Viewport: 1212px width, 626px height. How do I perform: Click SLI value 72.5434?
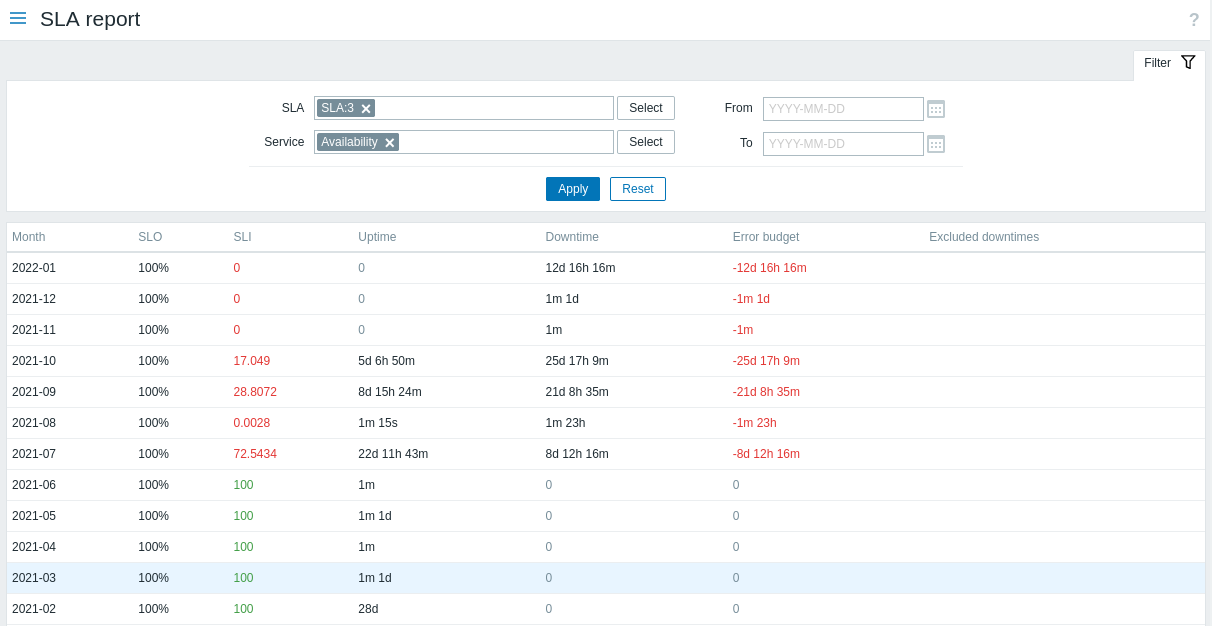(255, 454)
